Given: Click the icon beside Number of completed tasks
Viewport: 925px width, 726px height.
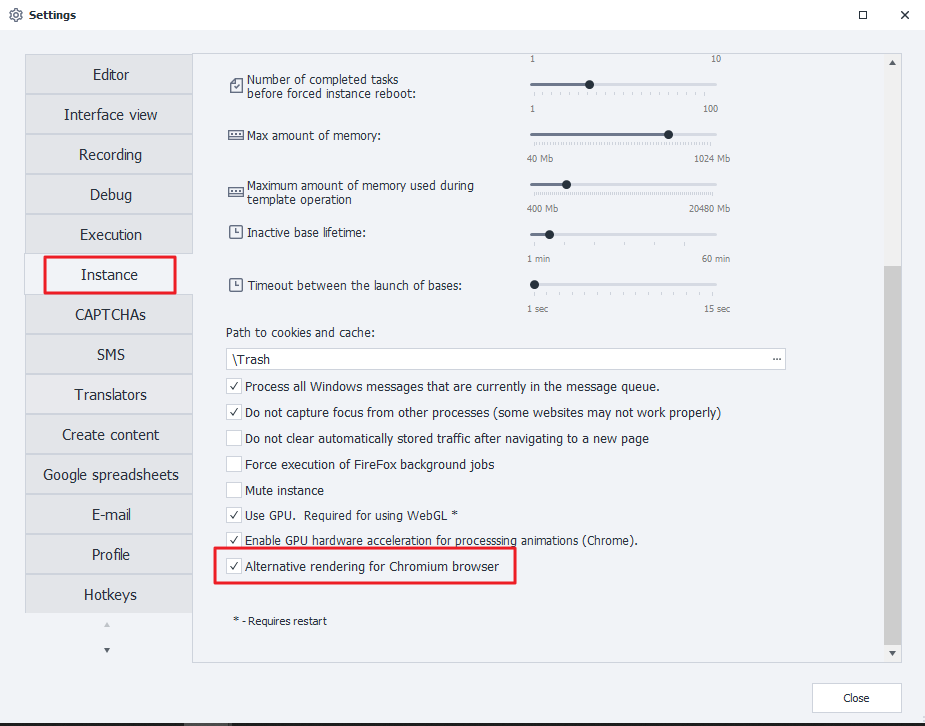Looking at the screenshot, I should pyautogui.click(x=236, y=86).
